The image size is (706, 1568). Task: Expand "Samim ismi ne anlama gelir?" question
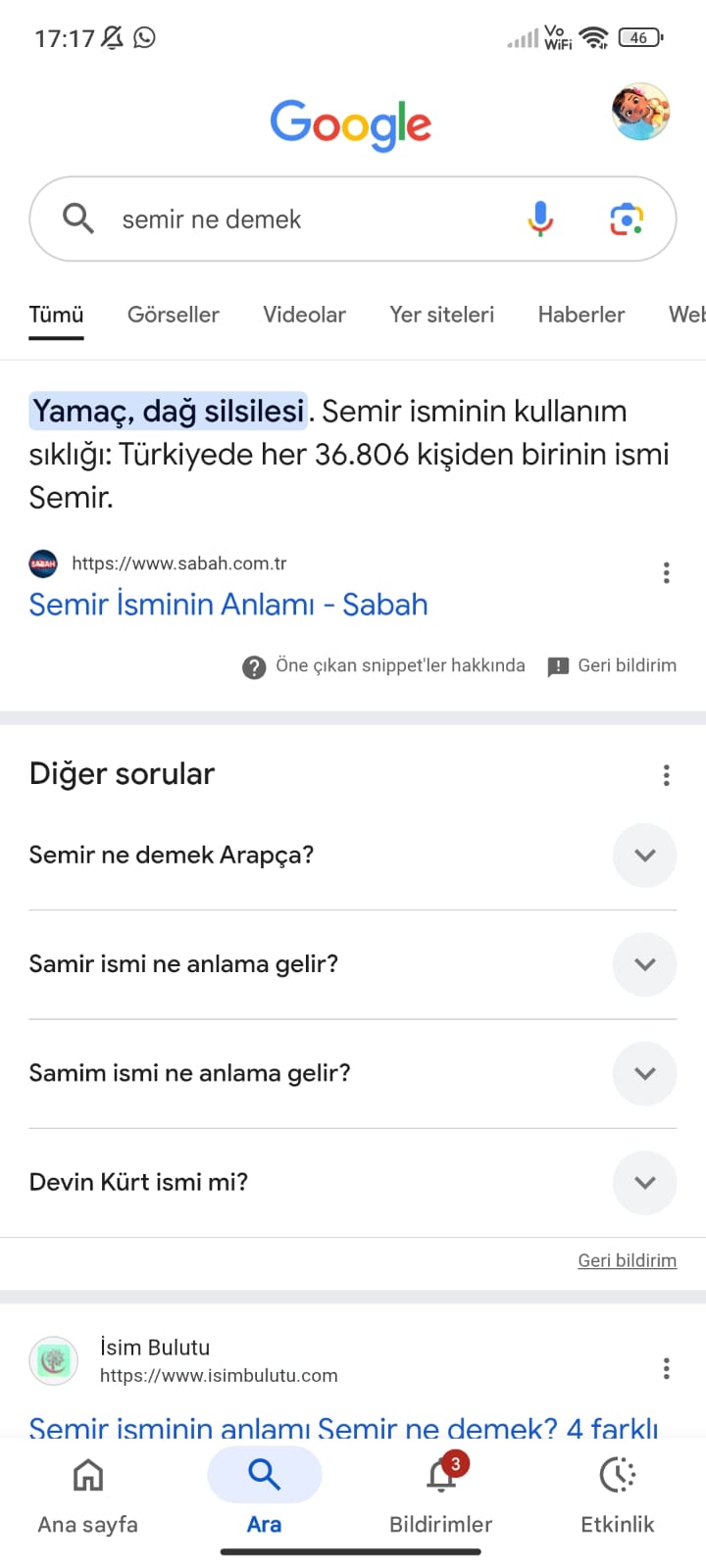point(644,1073)
